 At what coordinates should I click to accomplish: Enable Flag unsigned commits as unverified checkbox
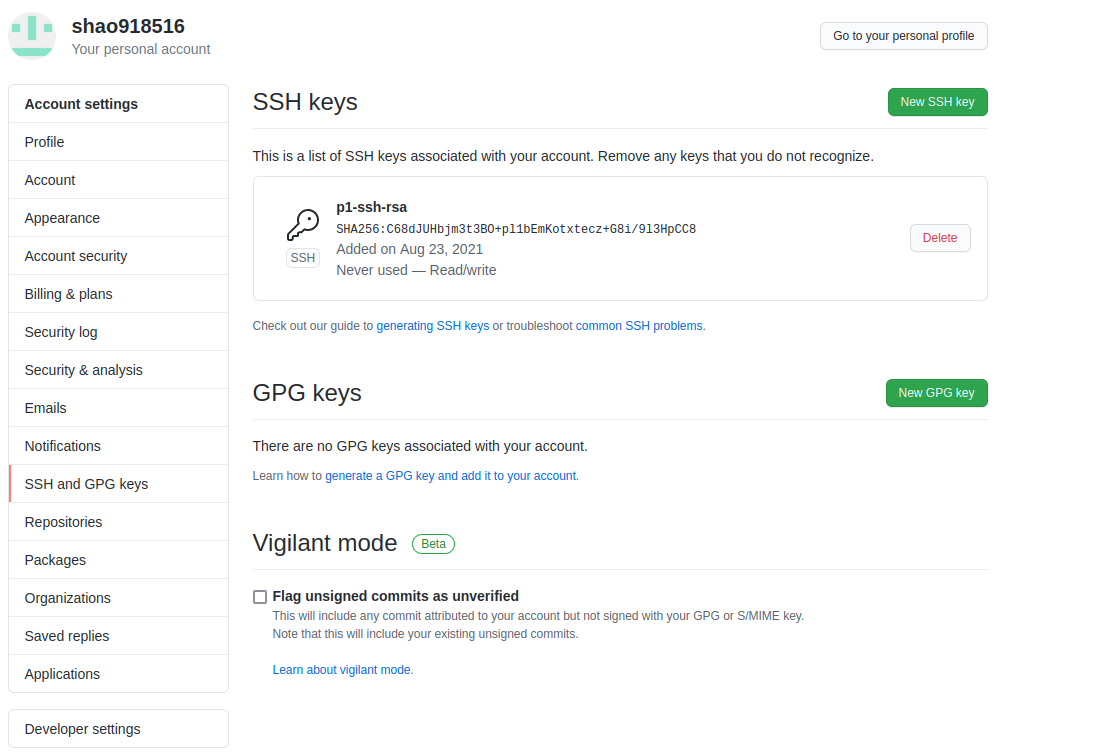(260, 597)
